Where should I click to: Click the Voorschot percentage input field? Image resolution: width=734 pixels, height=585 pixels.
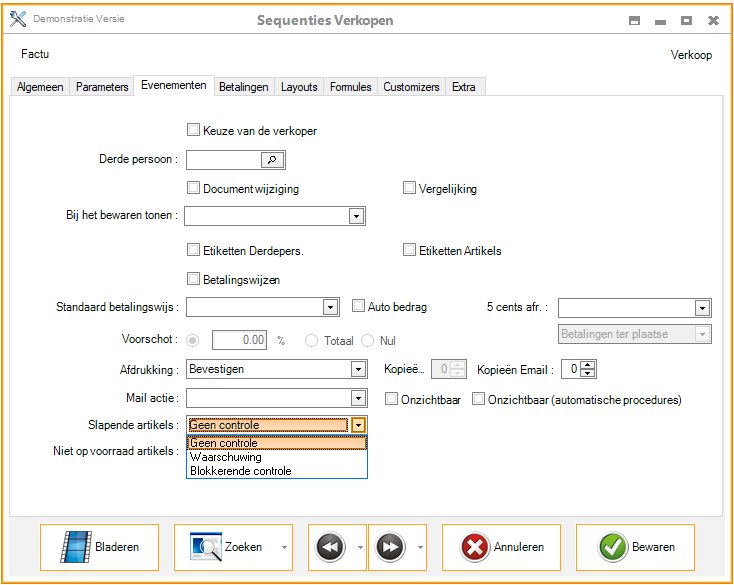240,341
